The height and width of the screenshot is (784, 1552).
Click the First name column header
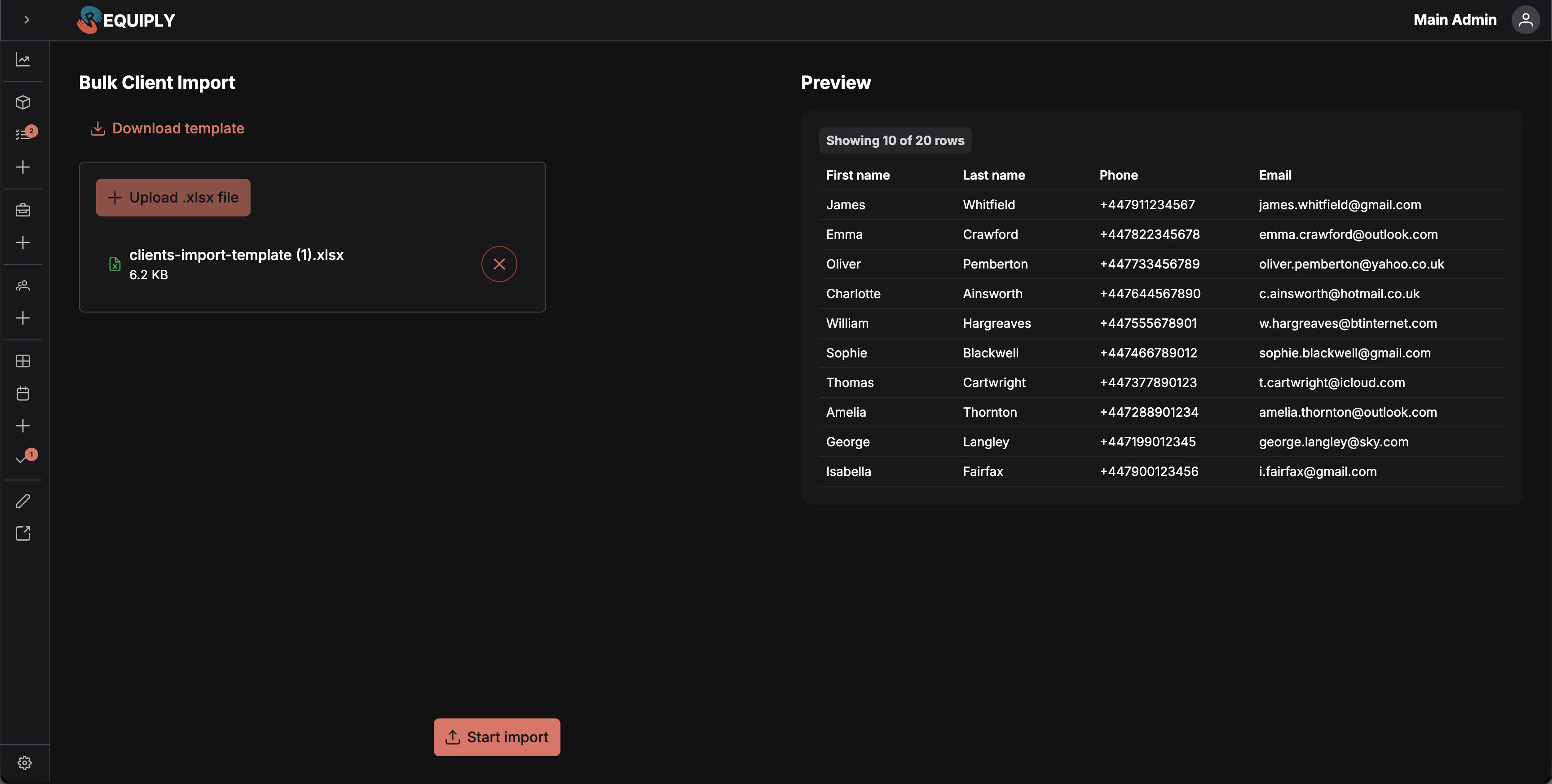point(857,176)
